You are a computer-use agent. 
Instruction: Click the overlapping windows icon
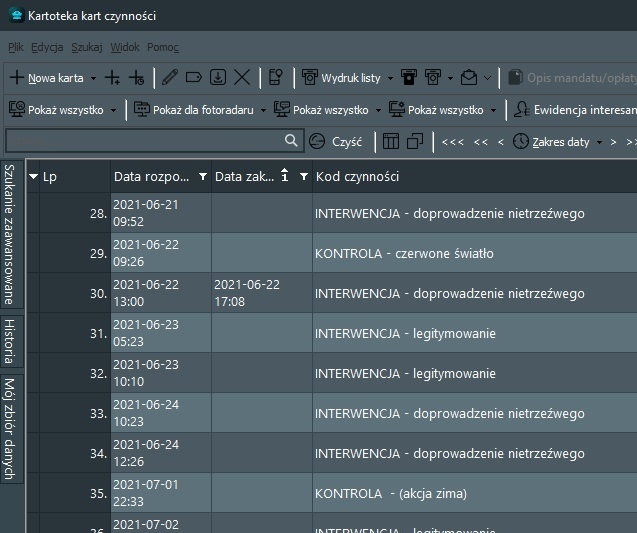(x=415, y=141)
